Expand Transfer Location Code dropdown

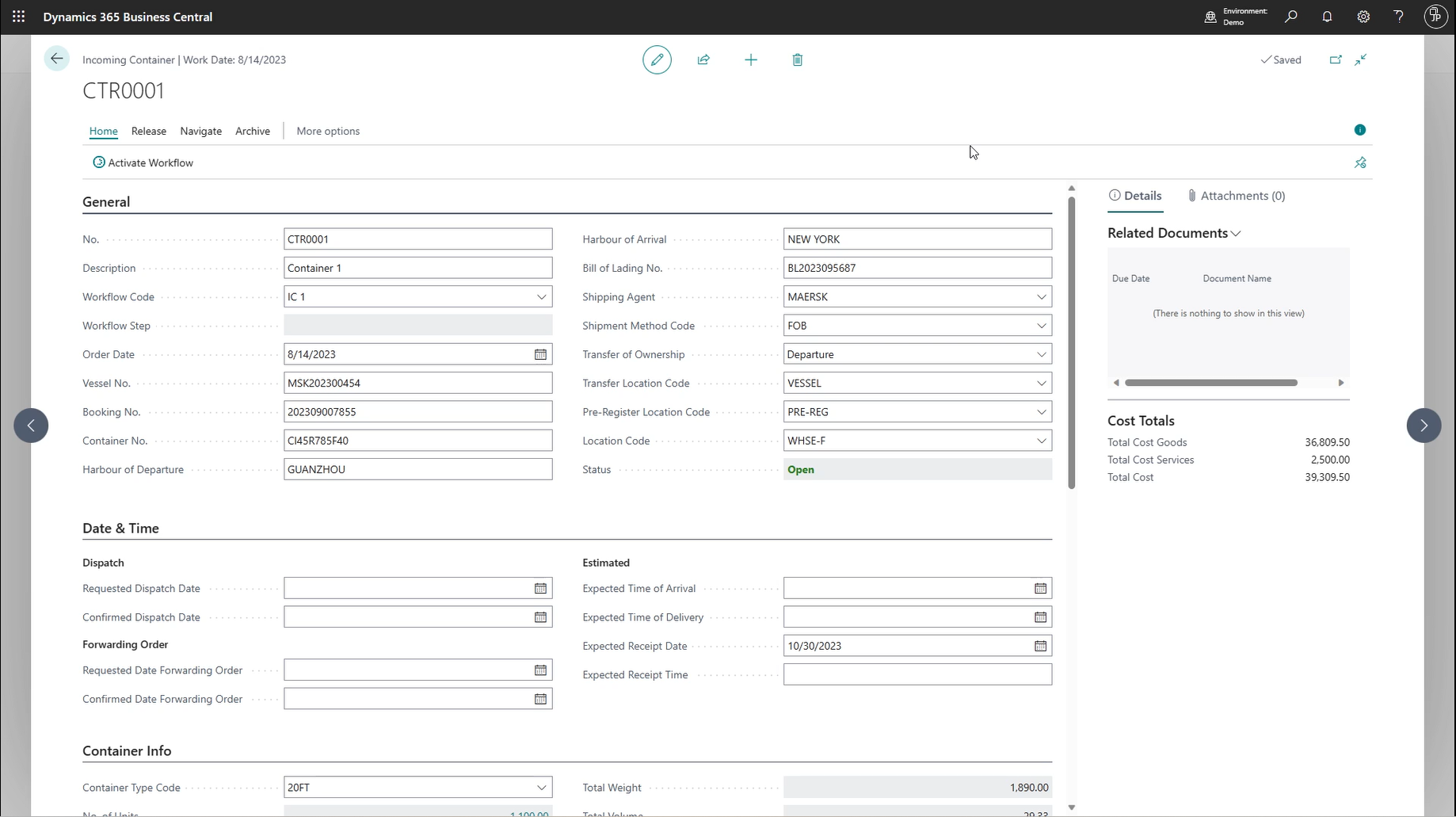tap(1042, 384)
